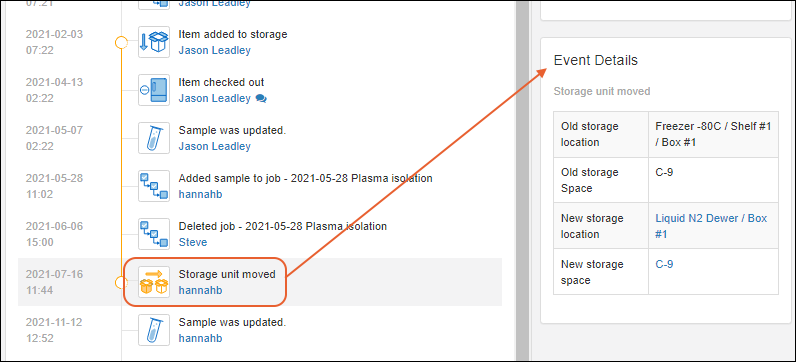Viewport: 796px width, 362px height.
Task: Click the 2021-11-12 'Sample was updated' test tube icon
Action: click(154, 330)
